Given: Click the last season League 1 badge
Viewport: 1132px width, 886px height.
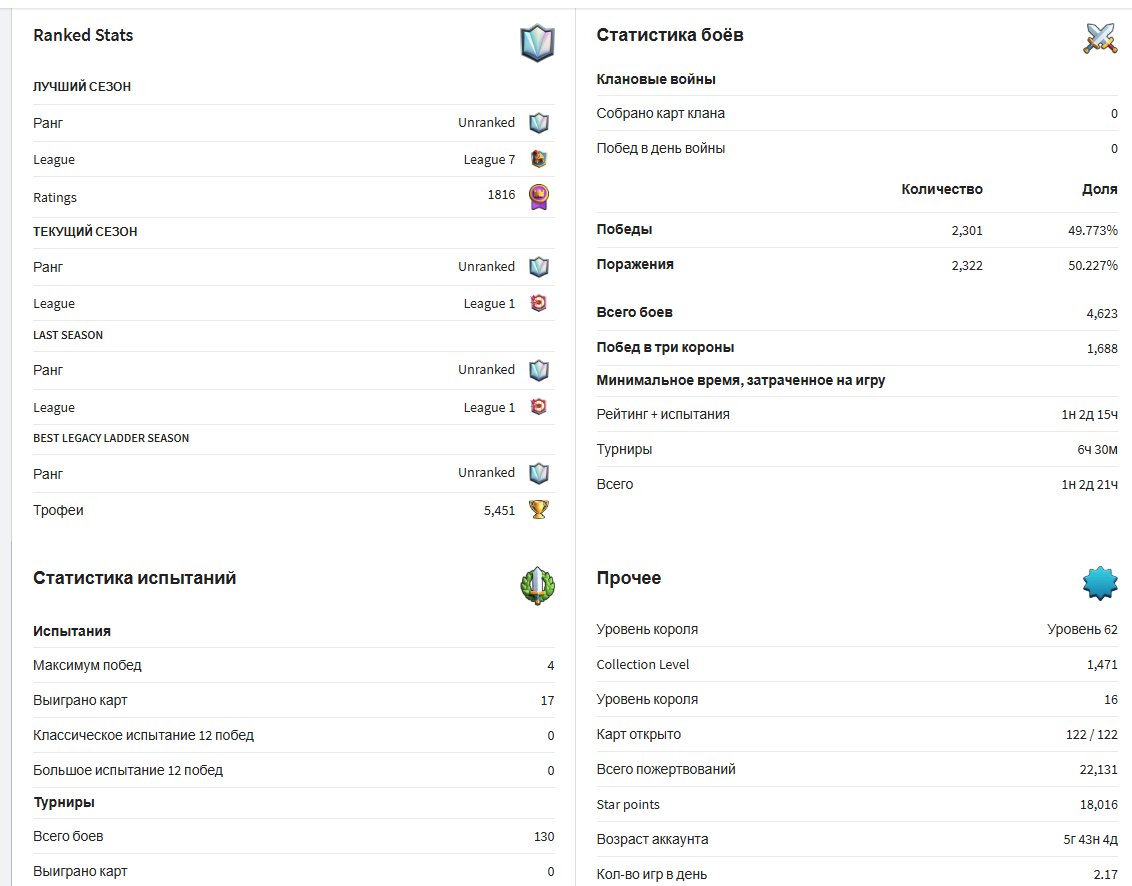Looking at the screenshot, I should [539, 407].
